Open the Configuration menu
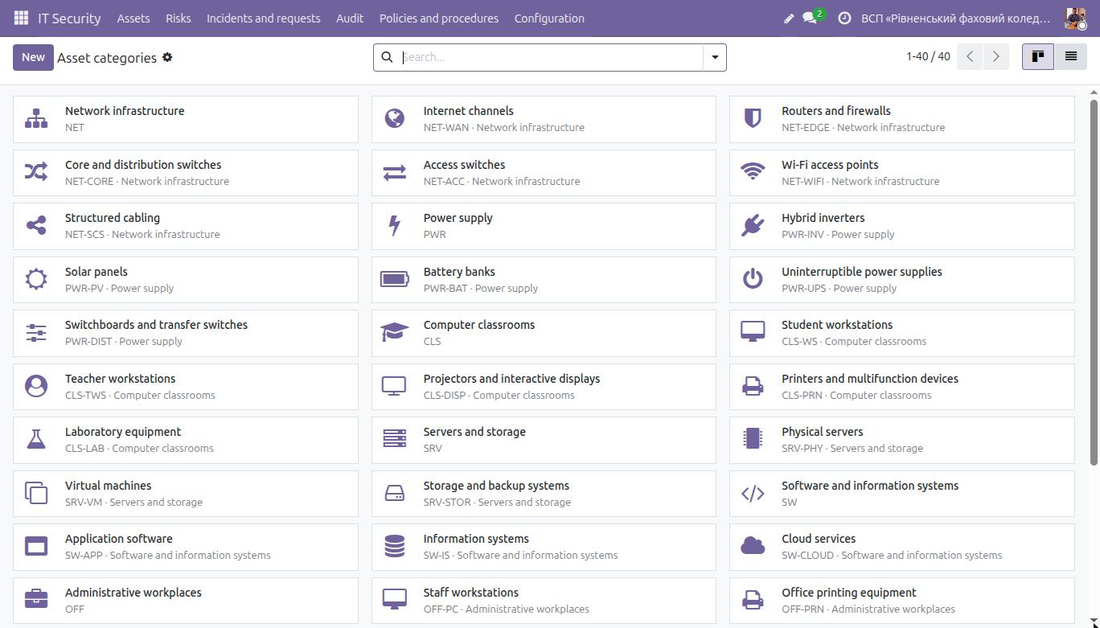Image resolution: width=1100 pixels, height=628 pixels. point(549,18)
